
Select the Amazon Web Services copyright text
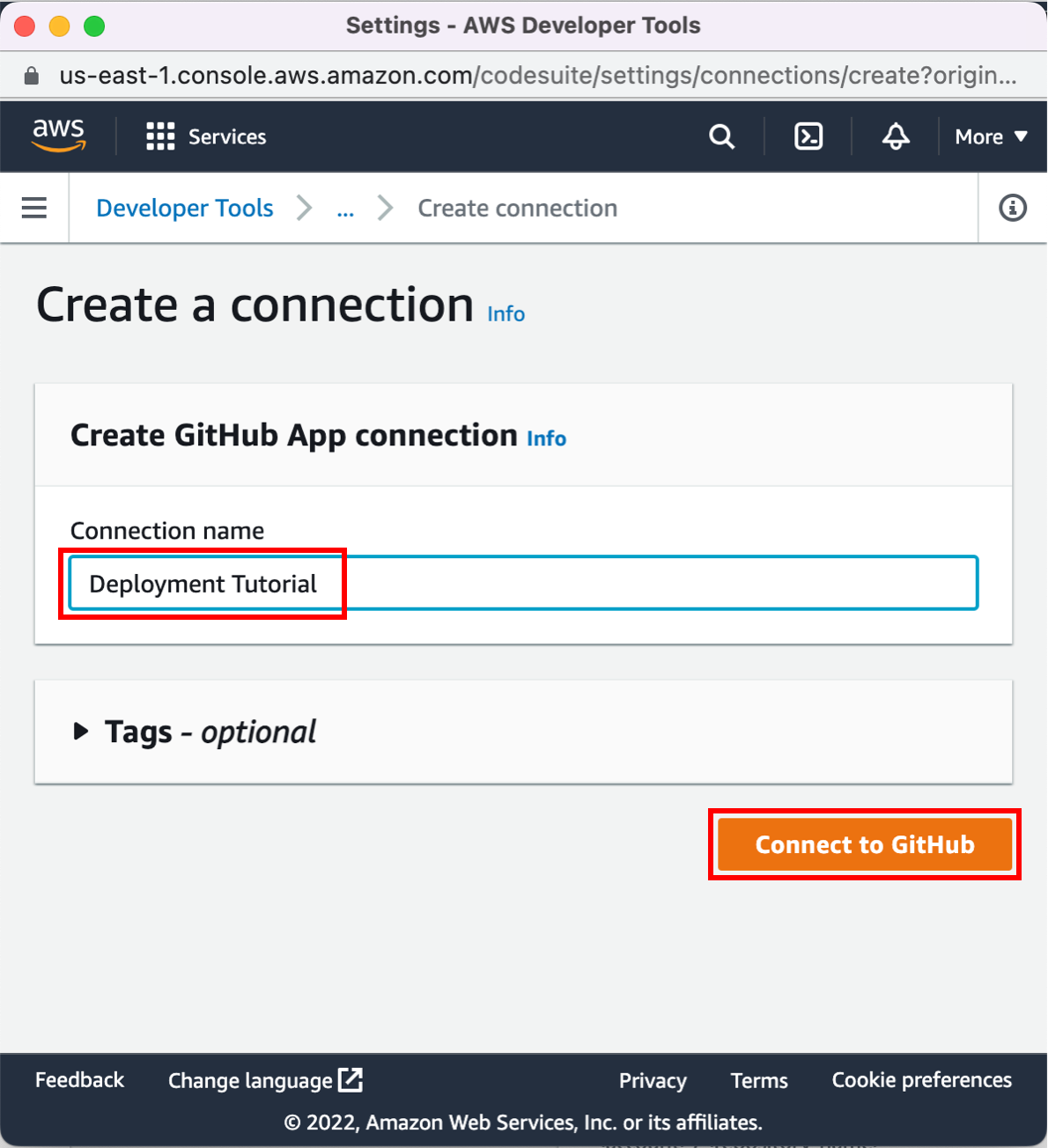[x=523, y=1122]
